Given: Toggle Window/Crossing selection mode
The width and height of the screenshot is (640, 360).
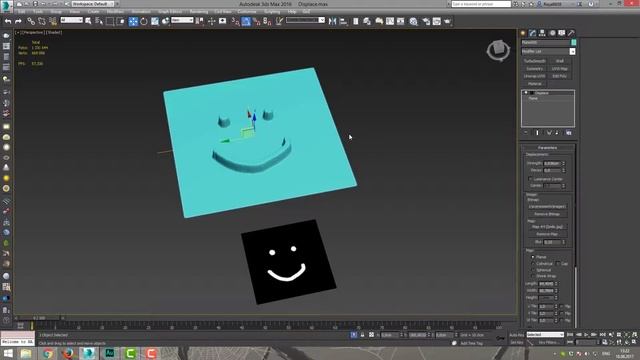Looking at the screenshot, I should point(120,21).
